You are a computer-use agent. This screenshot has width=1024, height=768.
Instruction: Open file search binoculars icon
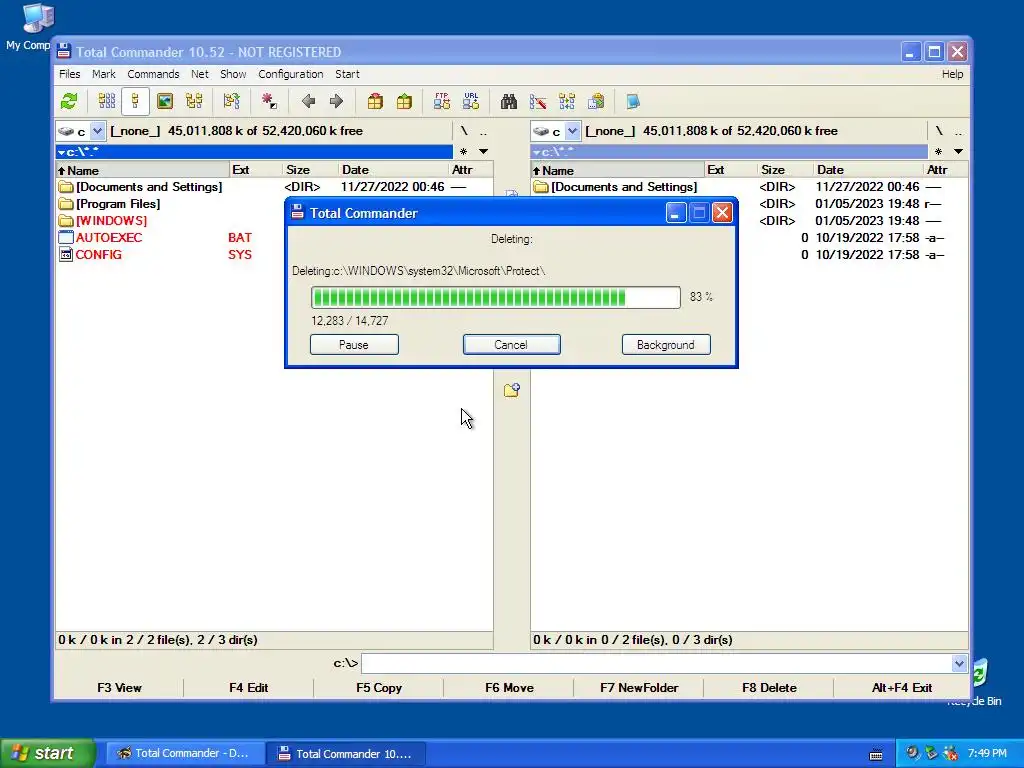(509, 101)
